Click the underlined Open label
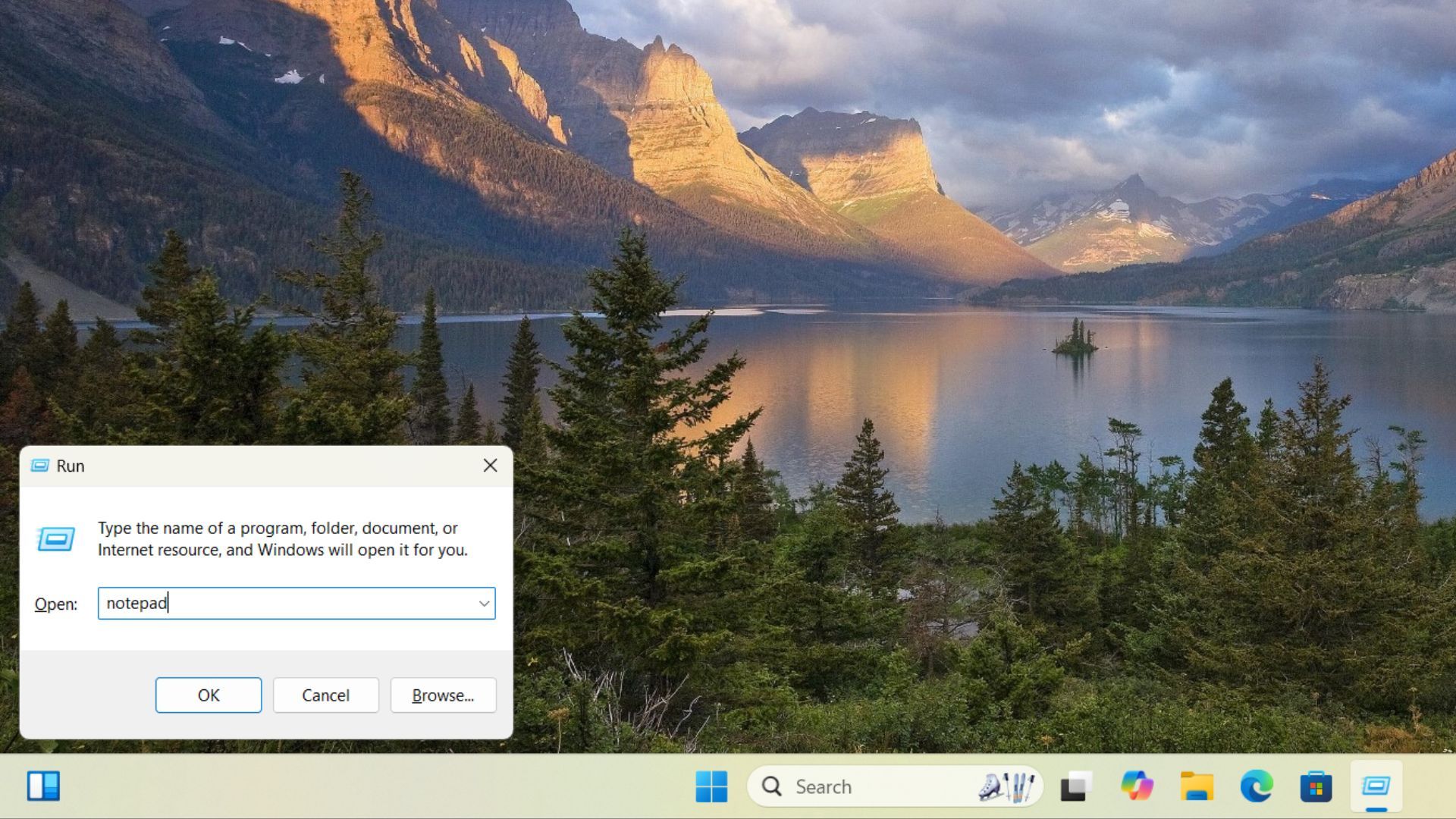Viewport: 1456px width, 819px height. pyautogui.click(x=55, y=604)
